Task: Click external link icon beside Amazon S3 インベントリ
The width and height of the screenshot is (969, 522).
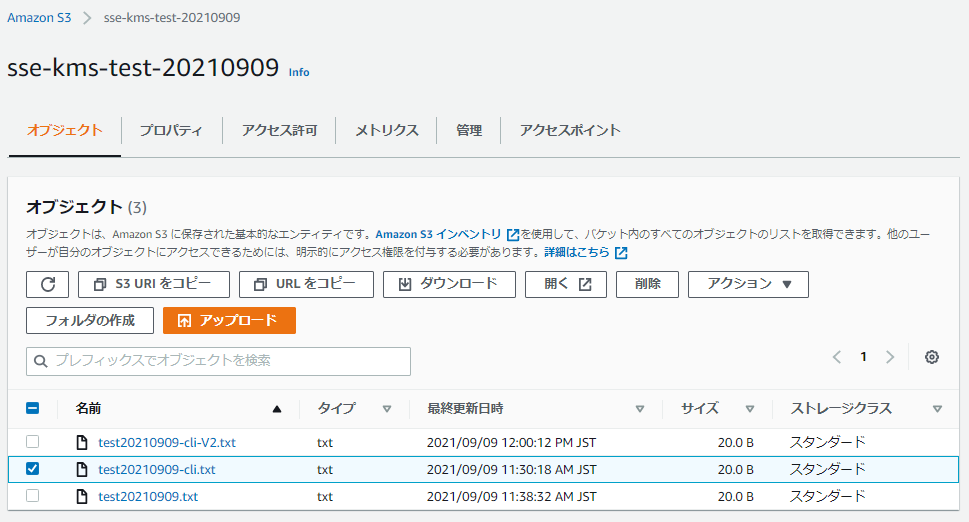Action: click(512, 235)
